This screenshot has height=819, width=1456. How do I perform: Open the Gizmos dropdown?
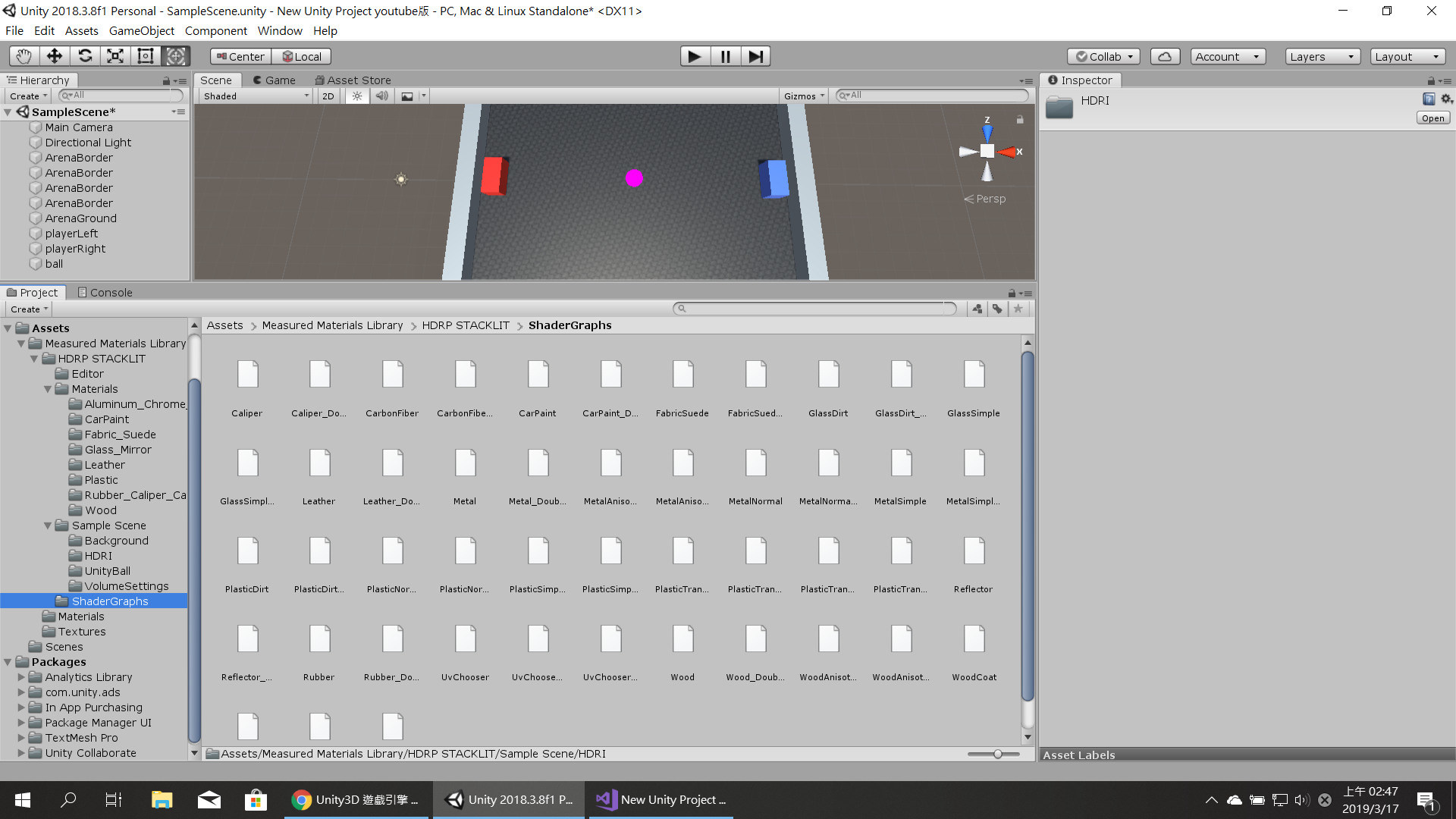coord(804,96)
